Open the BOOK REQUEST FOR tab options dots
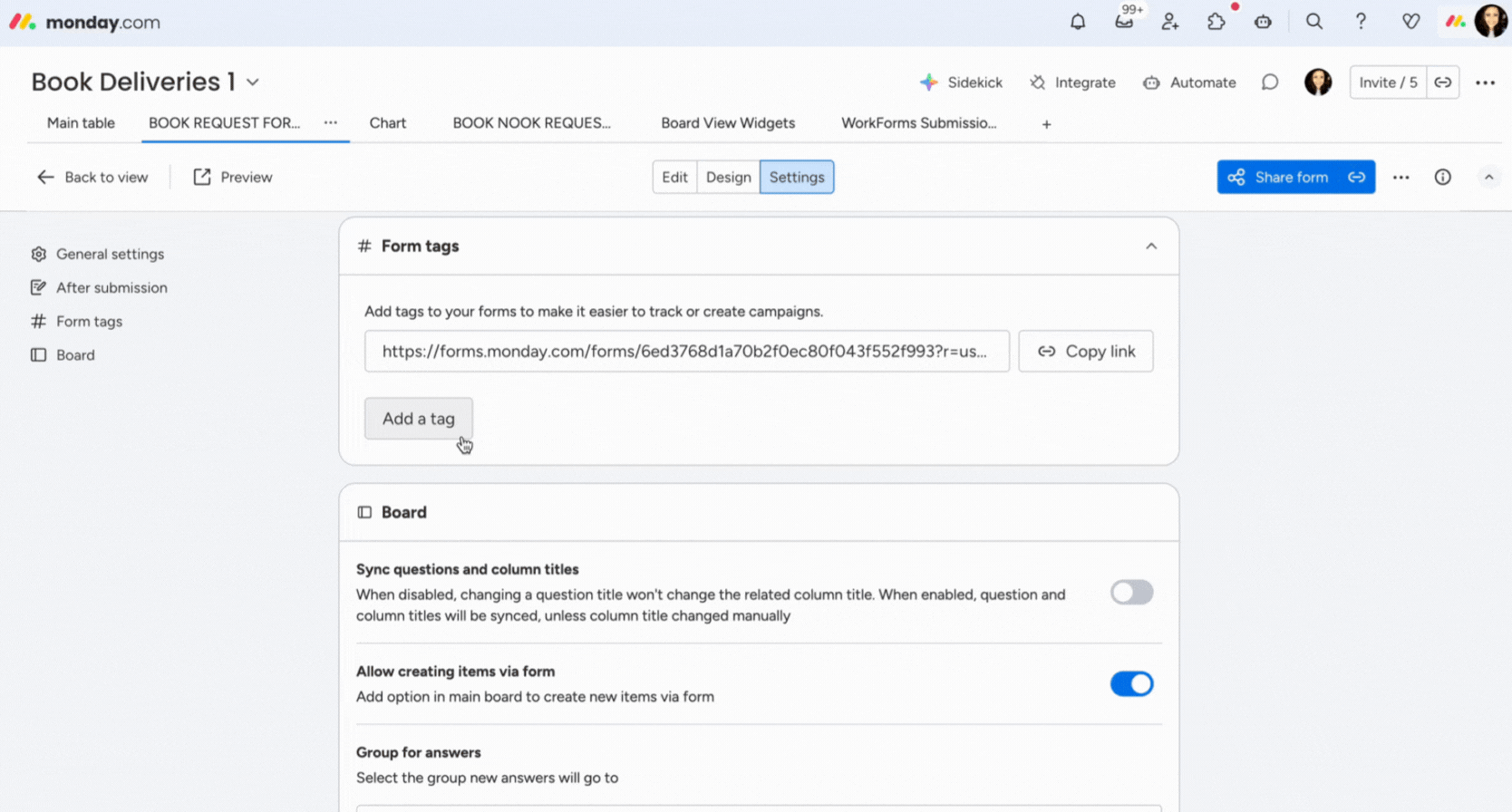1512x812 pixels. [331, 123]
